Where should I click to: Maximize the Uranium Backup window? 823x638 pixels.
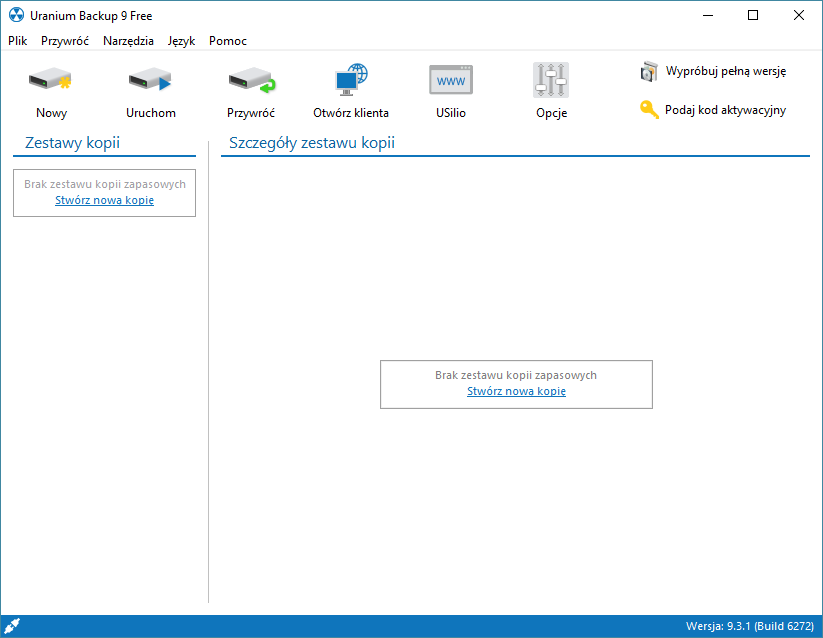pyautogui.click(x=753, y=16)
